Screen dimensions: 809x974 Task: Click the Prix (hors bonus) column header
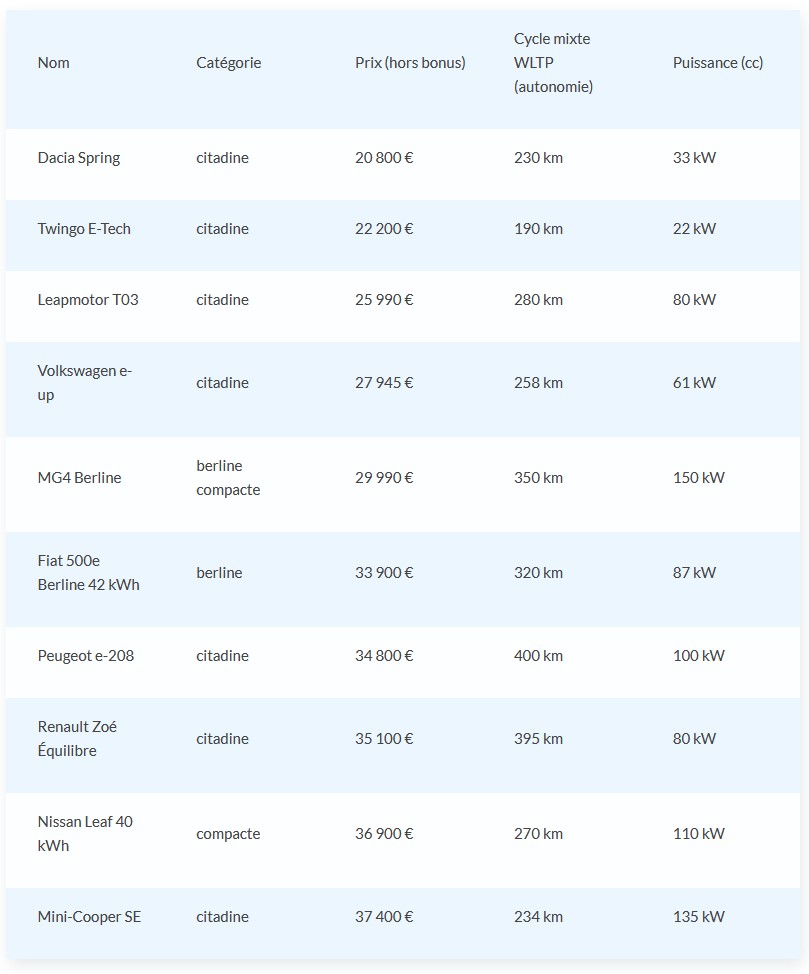(410, 63)
